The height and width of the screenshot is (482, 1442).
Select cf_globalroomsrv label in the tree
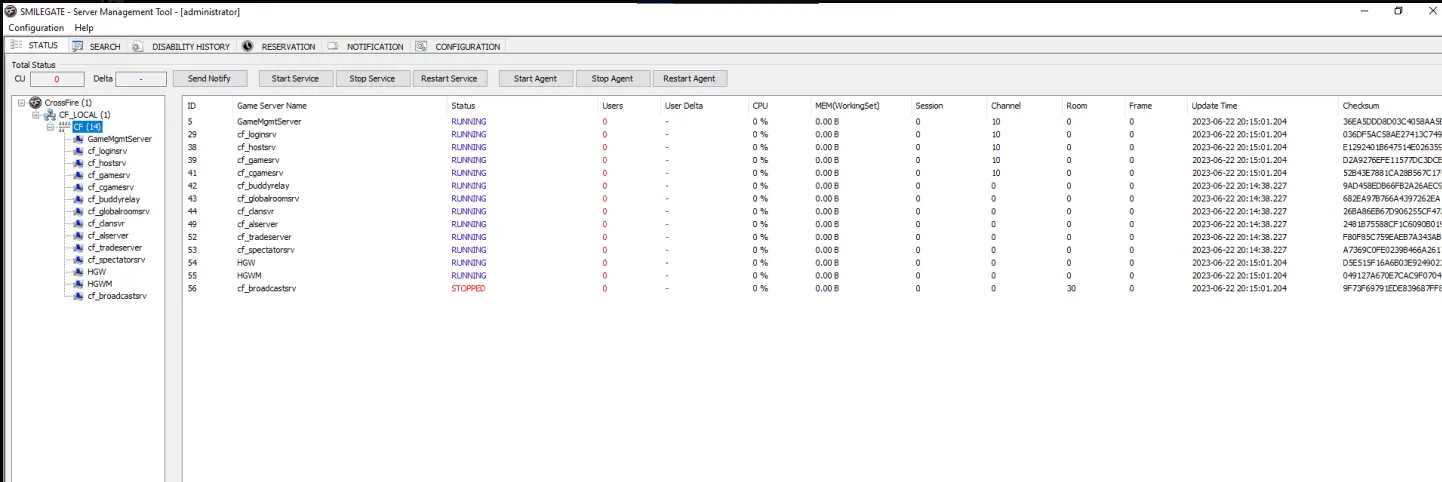click(x=119, y=211)
